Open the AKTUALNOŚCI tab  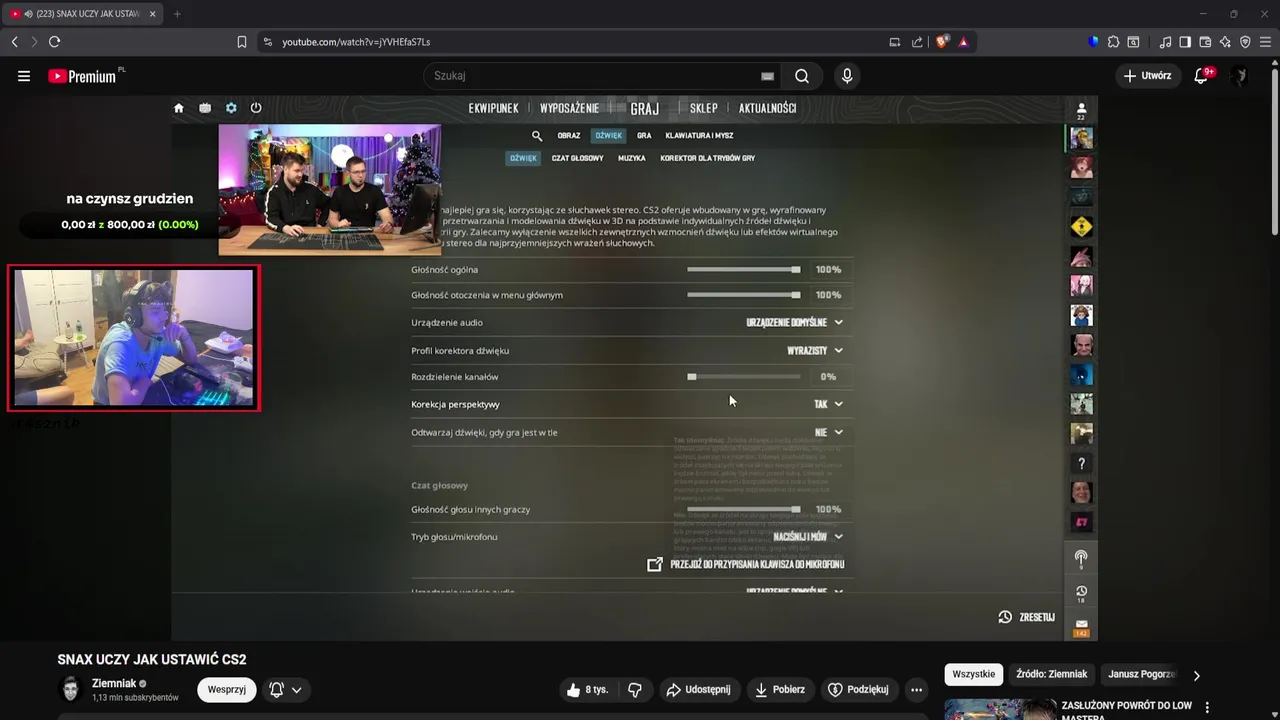click(x=767, y=108)
